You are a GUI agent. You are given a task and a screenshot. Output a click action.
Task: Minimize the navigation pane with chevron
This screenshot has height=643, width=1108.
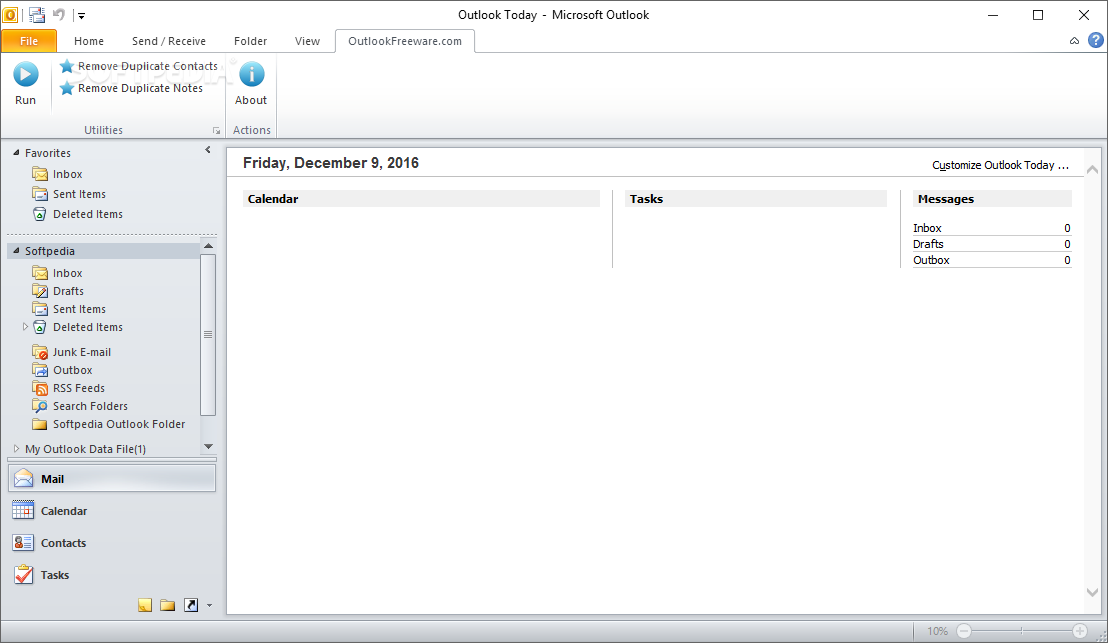(x=208, y=150)
